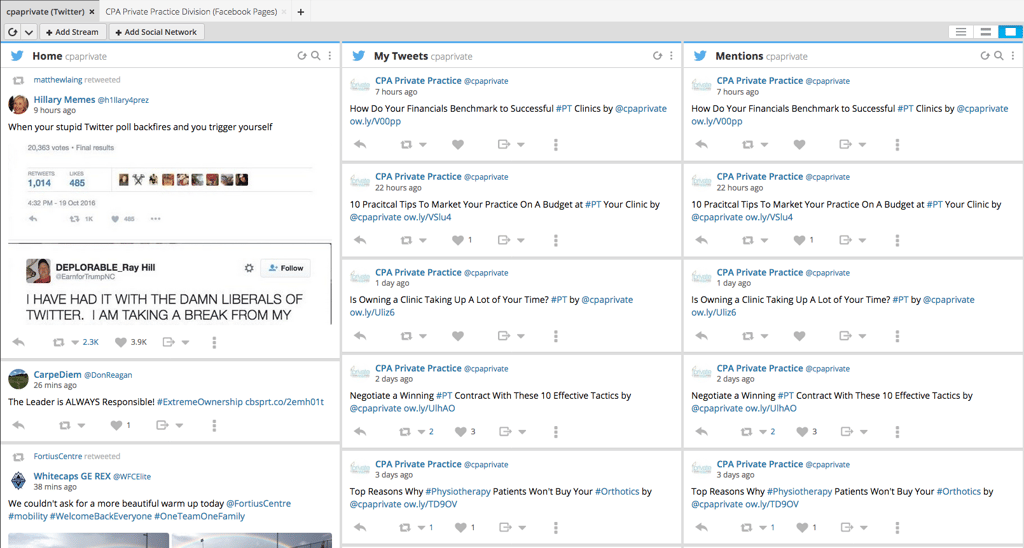Open retweet dropdown on Negotiate tweet in My Tweets

422,432
